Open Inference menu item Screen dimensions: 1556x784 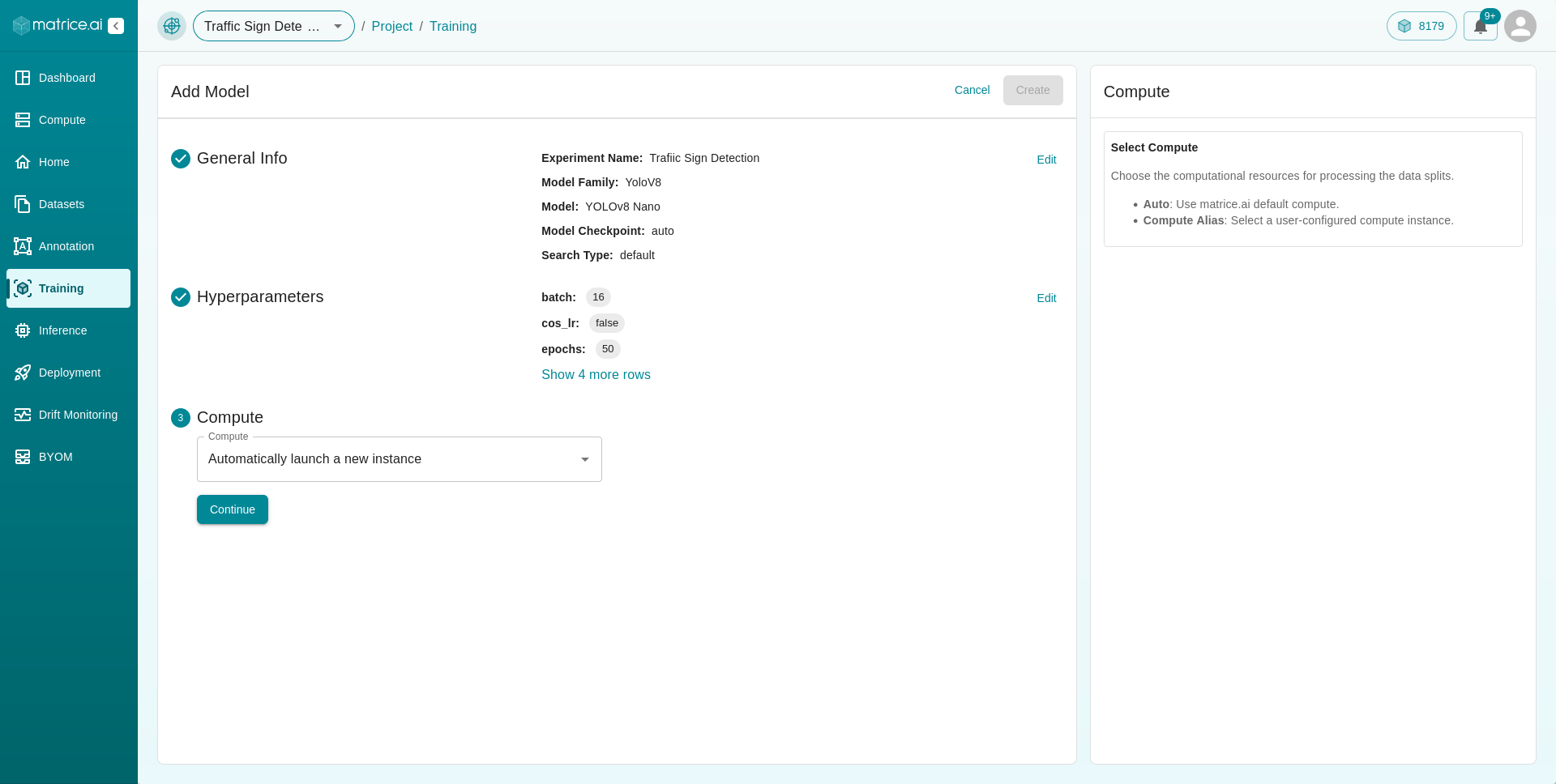[68, 330]
